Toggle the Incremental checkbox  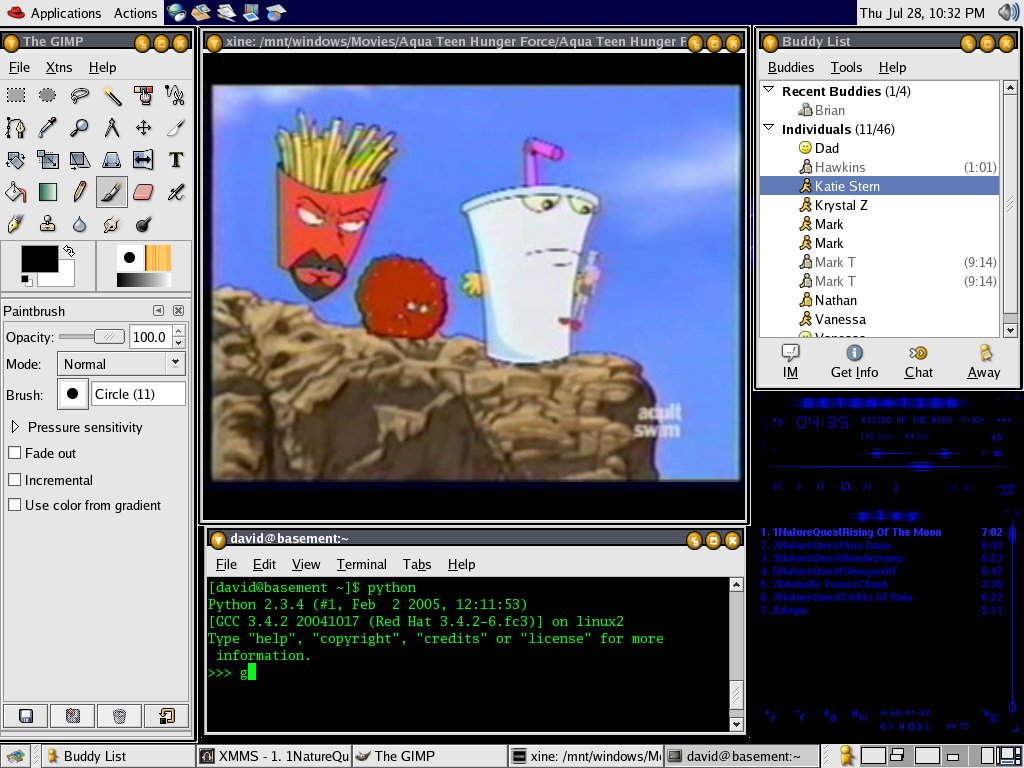(14, 479)
